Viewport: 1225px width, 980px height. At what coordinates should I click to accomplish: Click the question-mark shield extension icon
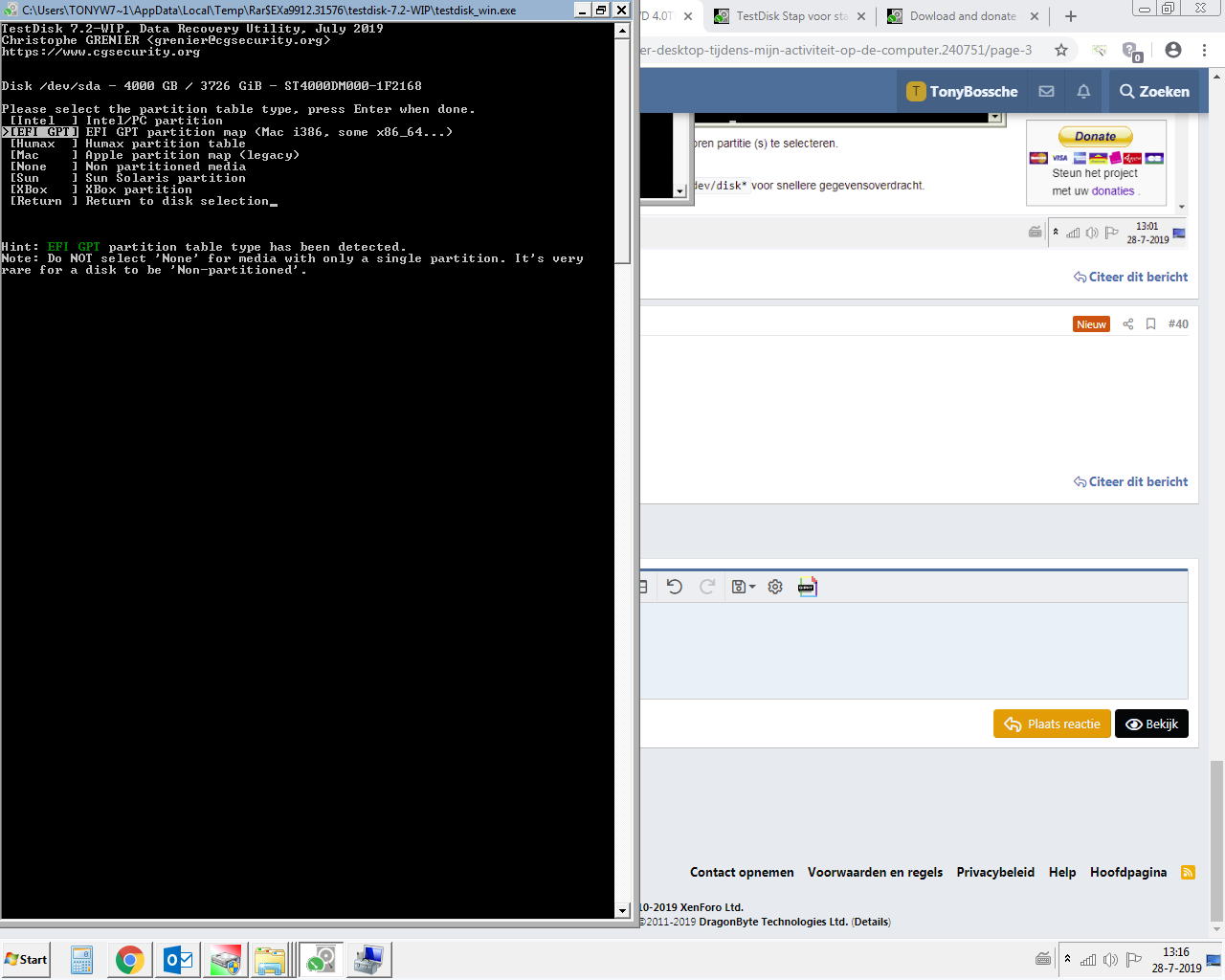[1131, 51]
